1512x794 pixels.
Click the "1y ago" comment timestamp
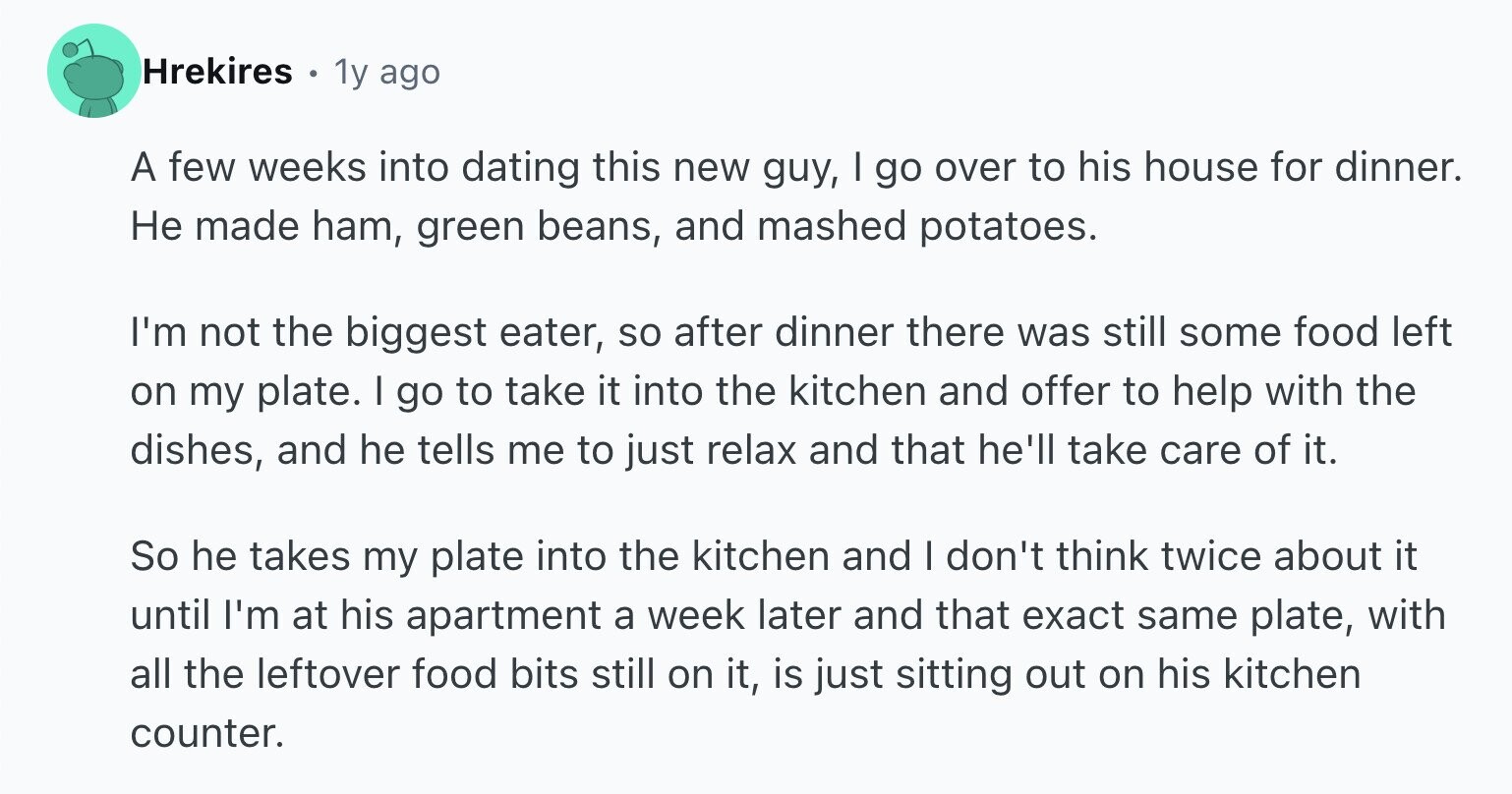pos(386,72)
